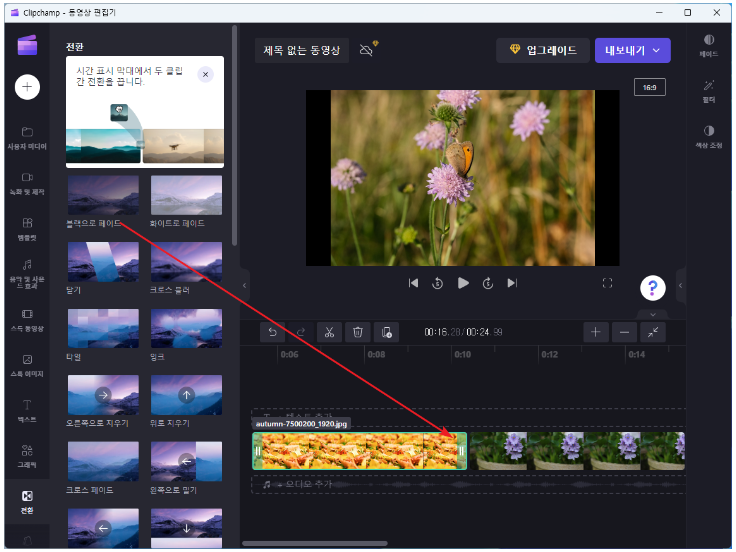The width and height of the screenshot is (736, 552).
Task: Enter fullscreen preview mode
Action: tap(607, 283)
